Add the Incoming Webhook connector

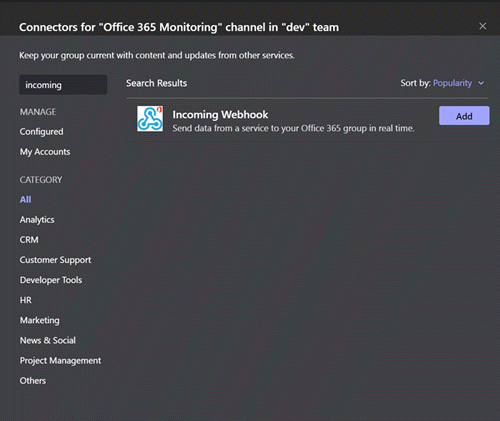coord(464,116)
